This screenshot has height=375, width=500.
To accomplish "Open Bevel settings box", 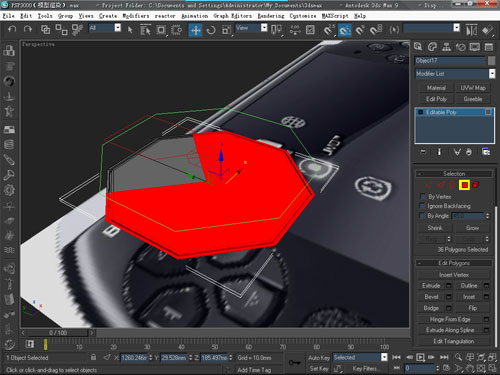I will click(449, 297).
